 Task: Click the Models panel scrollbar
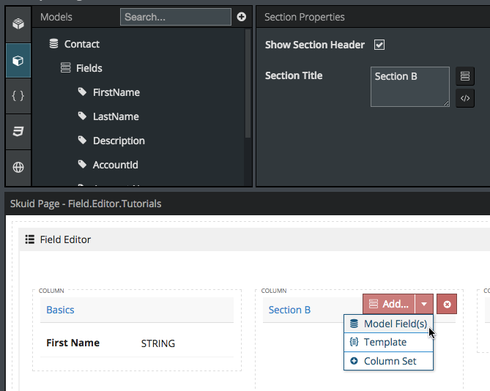pyautogui.click(x=248, y=83)
